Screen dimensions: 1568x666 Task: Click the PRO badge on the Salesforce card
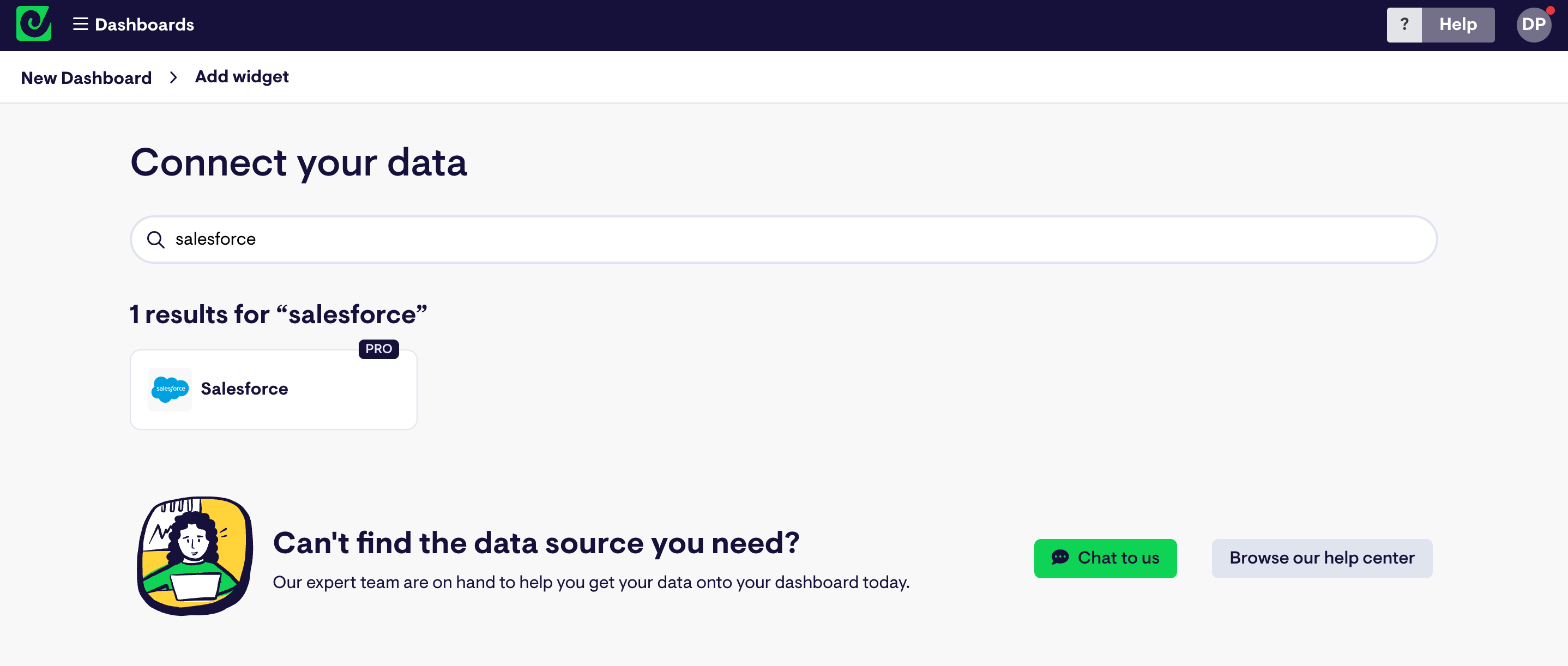378,349
